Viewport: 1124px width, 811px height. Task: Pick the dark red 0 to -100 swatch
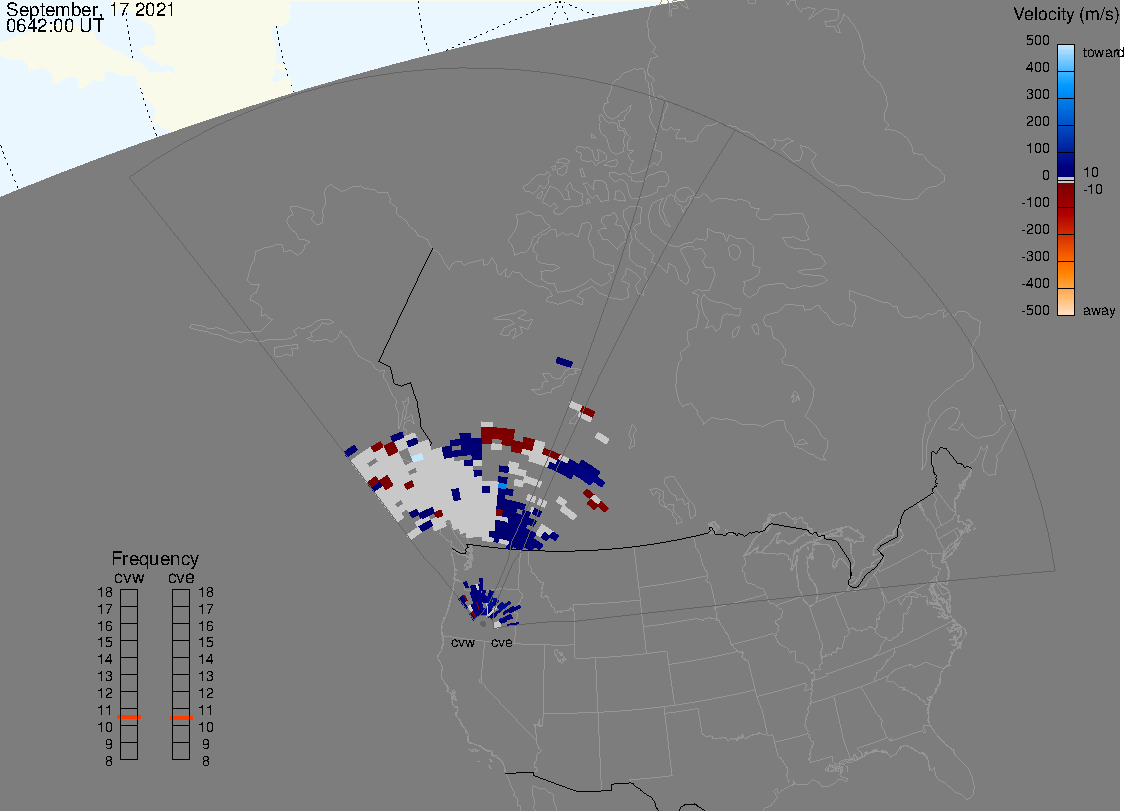click(x=1065, y=195)
